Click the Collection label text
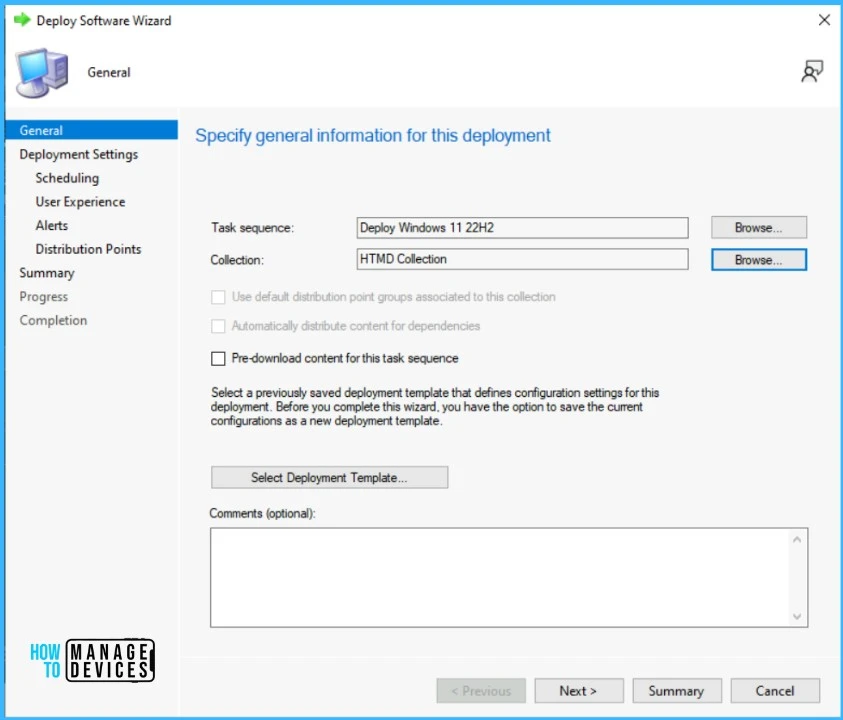Image resolution: width=843 pixels, height=720 pixels. point(237,260)
